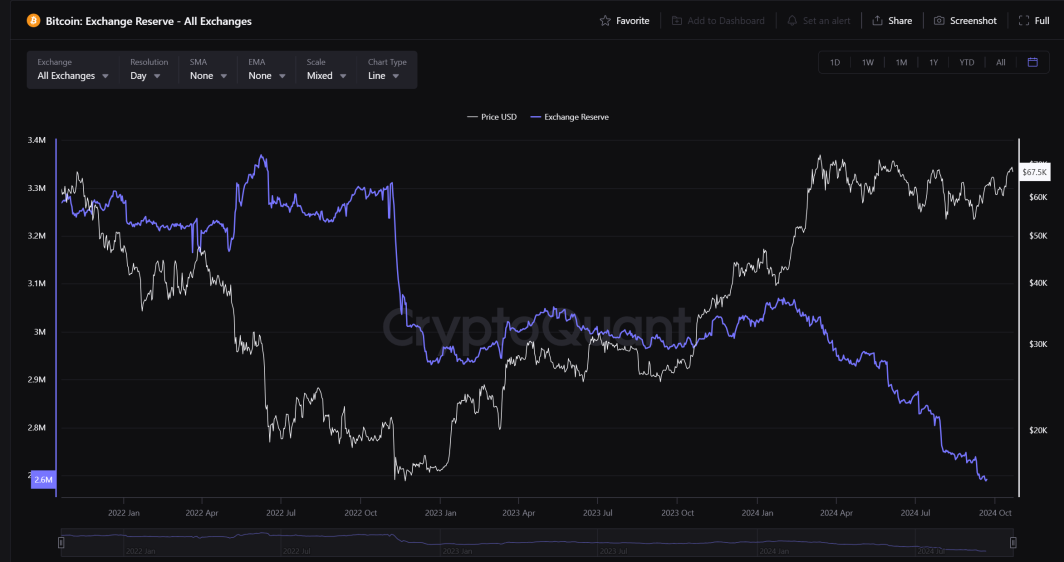Image resolution: width=1064 pixels, height=562 pixels.
Task: Choose the 1M range button
Action: pyautogui.click(x=901, y=62)
